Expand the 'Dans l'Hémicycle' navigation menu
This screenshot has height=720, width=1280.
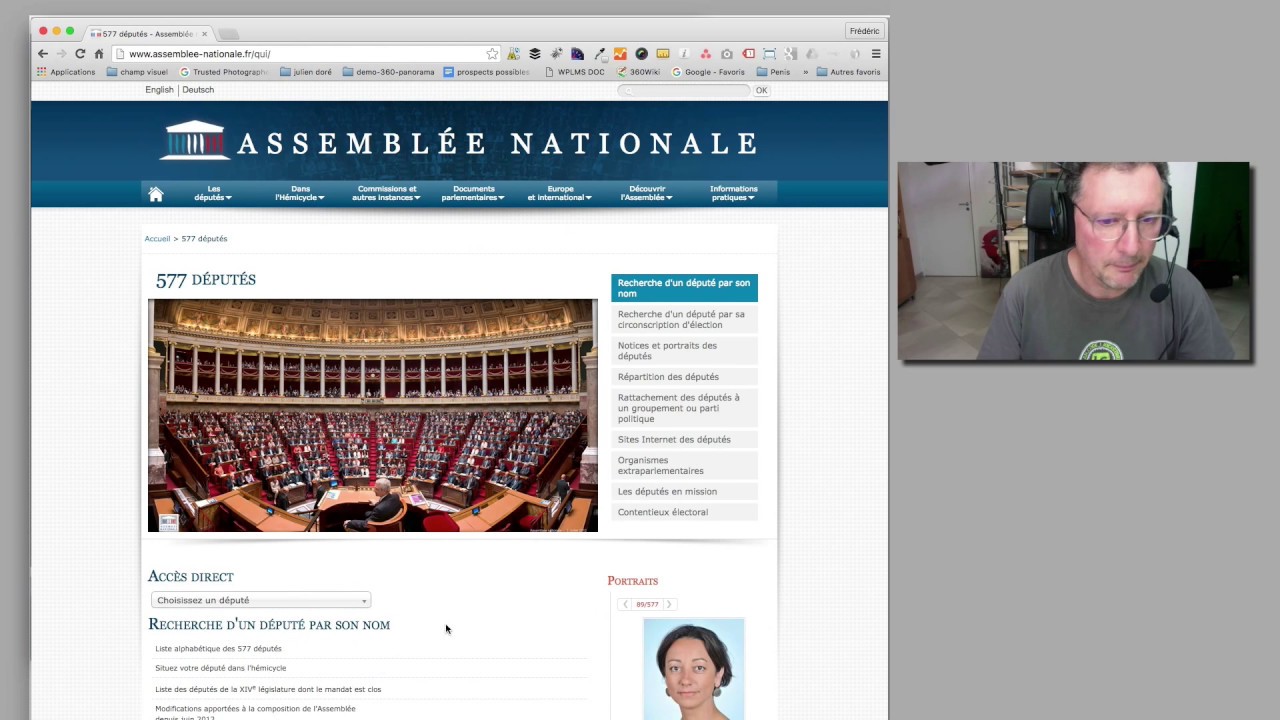pyautogui.click(x=300, y=193)
